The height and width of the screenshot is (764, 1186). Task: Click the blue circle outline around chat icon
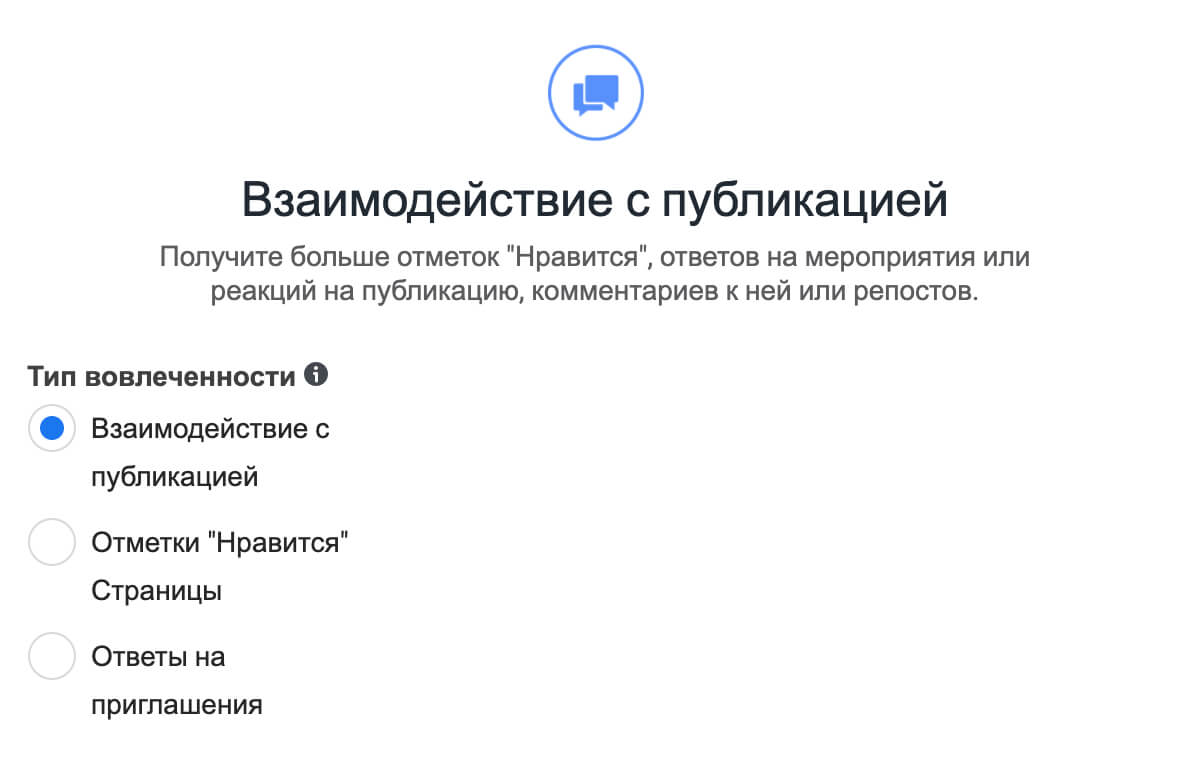(x=596, y=93)
